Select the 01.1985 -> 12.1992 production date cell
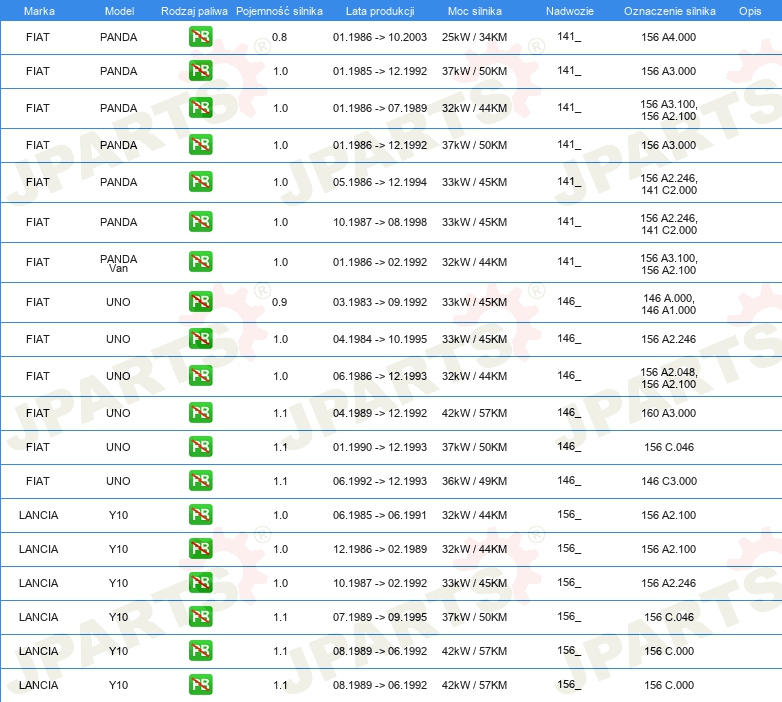This screenshot has height=702, width=782. [x=380, y=71]
